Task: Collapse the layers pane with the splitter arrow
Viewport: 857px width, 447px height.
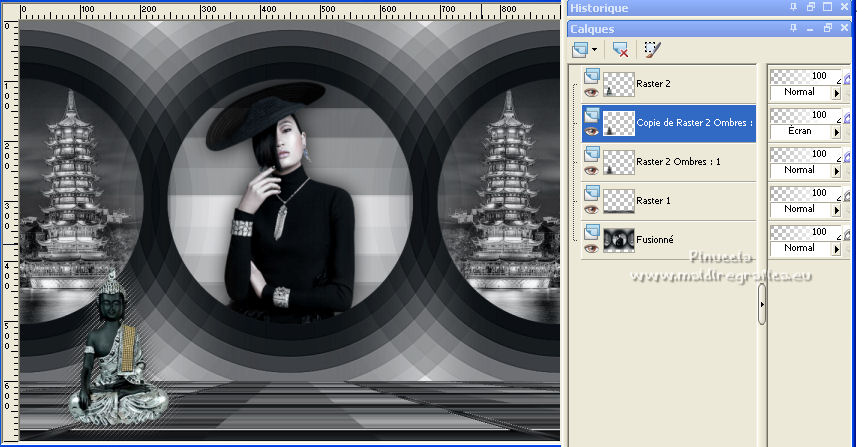Action: point(762,304)
